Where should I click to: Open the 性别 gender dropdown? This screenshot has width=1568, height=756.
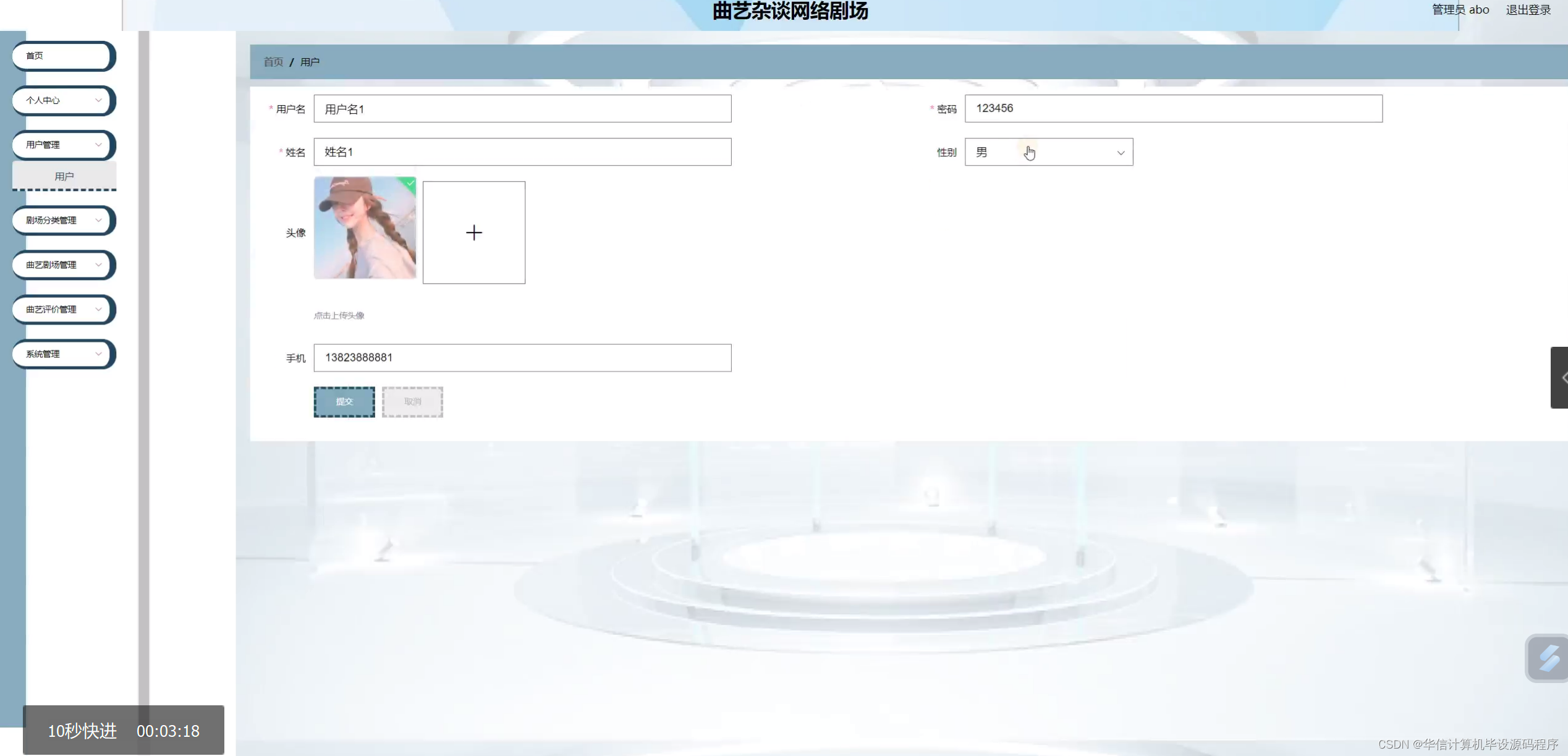(1048, 152)
